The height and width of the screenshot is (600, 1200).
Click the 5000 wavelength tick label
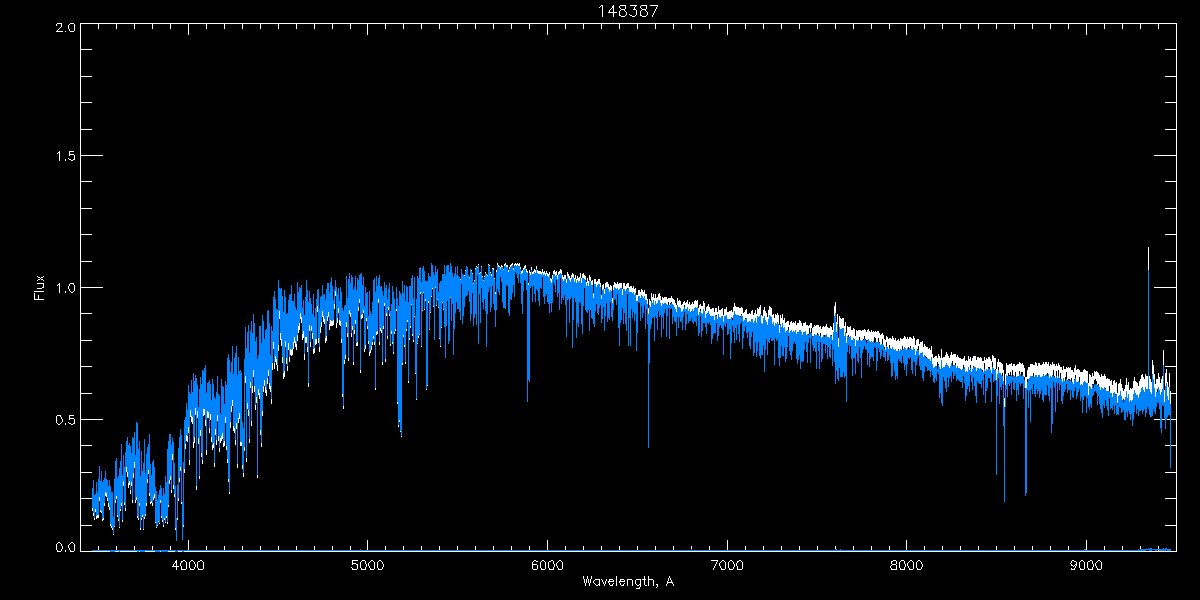(367, 564)
